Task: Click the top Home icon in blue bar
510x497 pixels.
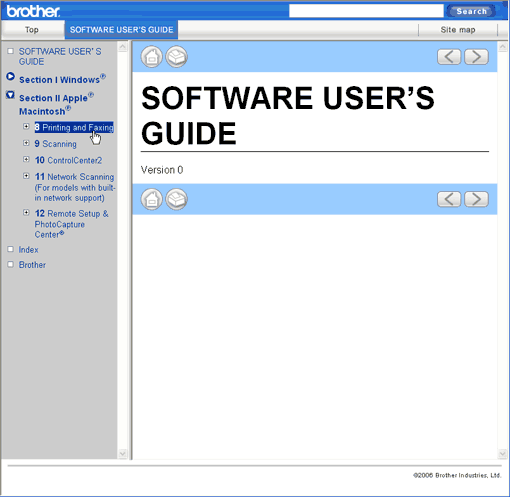Action: tap(152, 57)
